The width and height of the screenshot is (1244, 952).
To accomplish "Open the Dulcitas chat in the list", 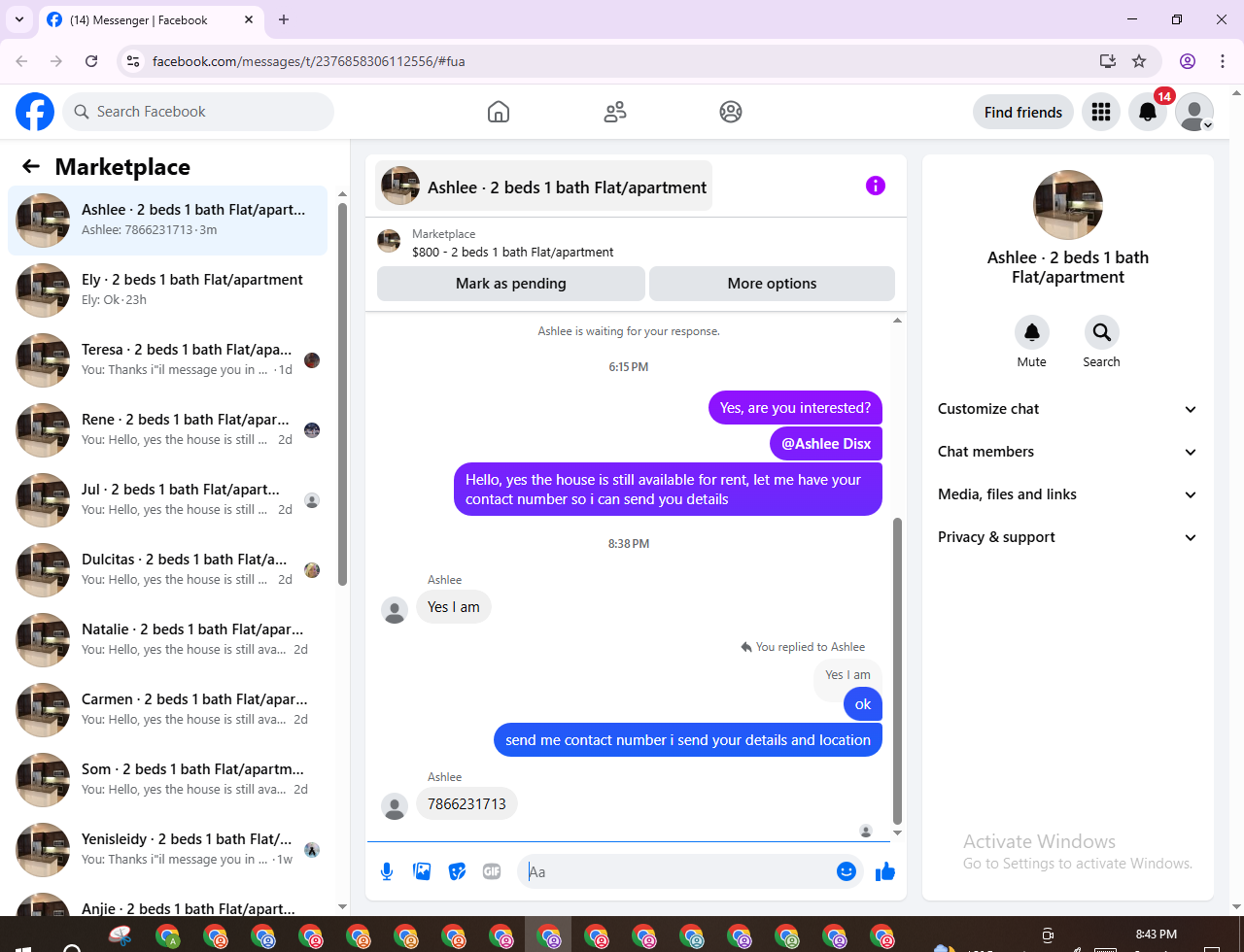I will click(x=167, y=570).
